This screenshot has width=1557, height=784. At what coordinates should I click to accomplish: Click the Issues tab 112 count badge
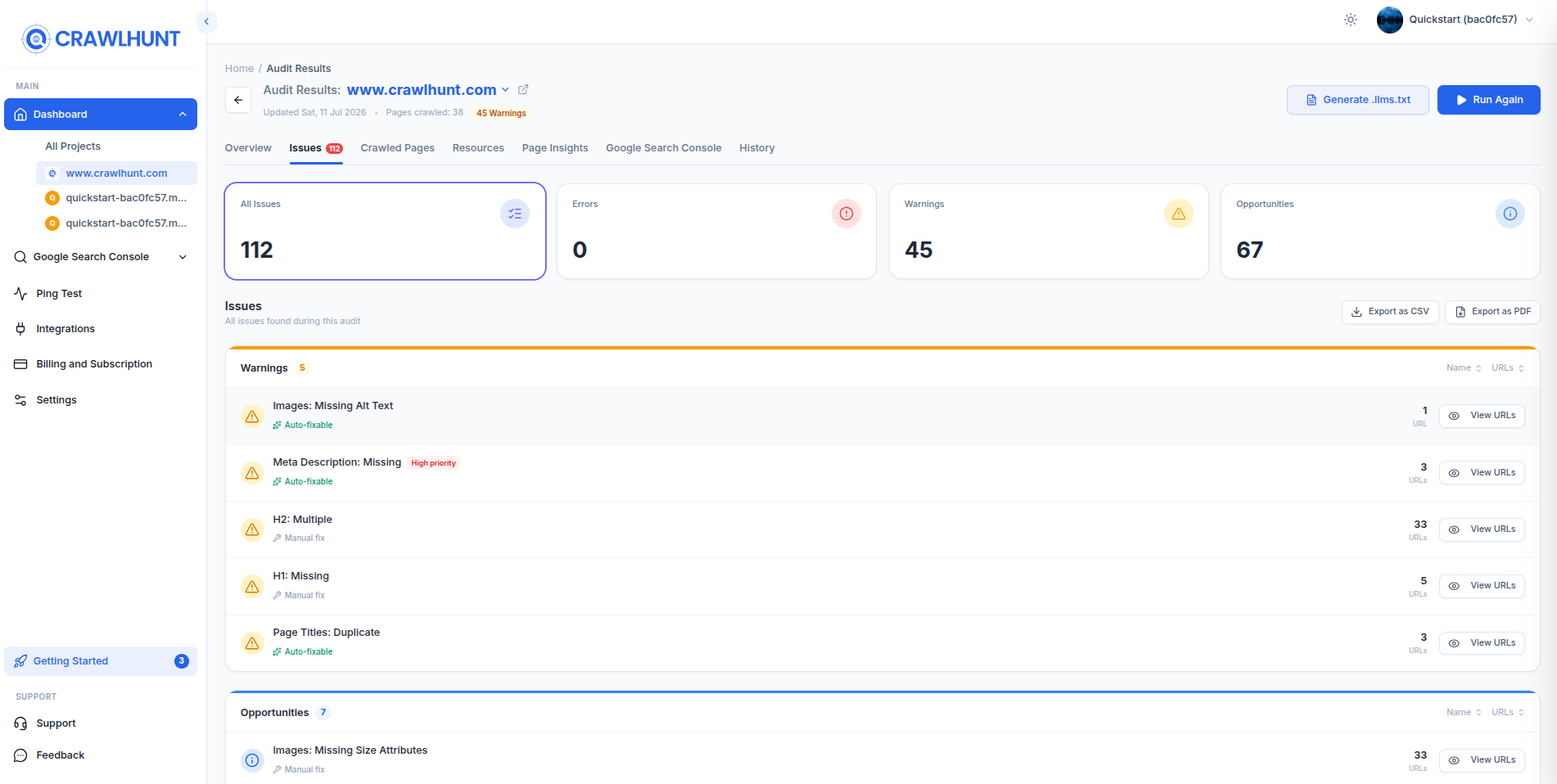point(334,149)
